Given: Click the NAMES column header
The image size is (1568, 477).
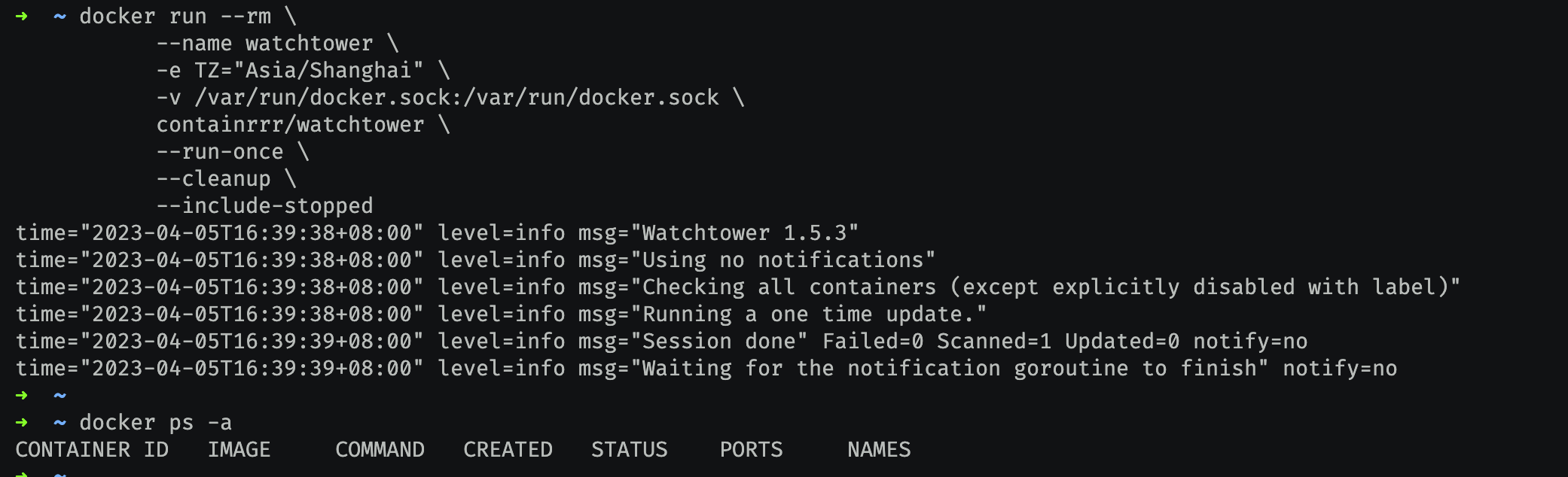Looking at the screenshot, I should pyautogui.click(x=879, y=449).
